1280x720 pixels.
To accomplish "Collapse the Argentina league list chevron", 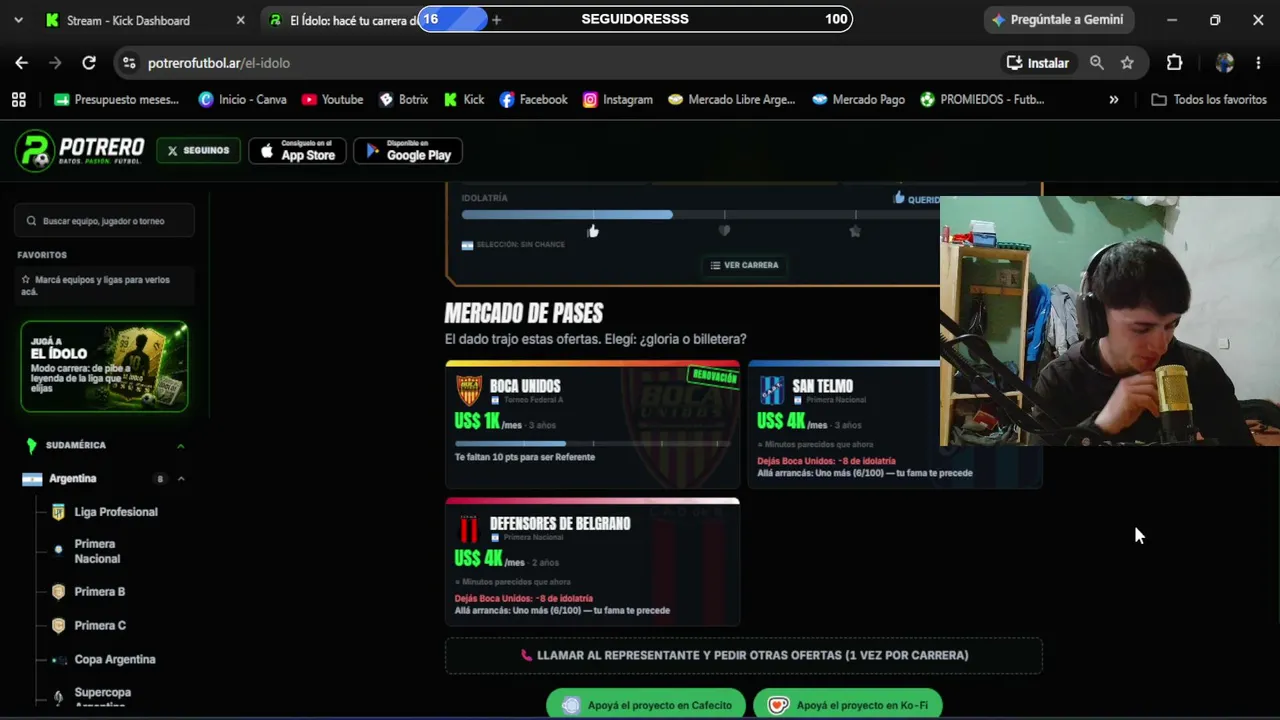I will coord(181,479).
